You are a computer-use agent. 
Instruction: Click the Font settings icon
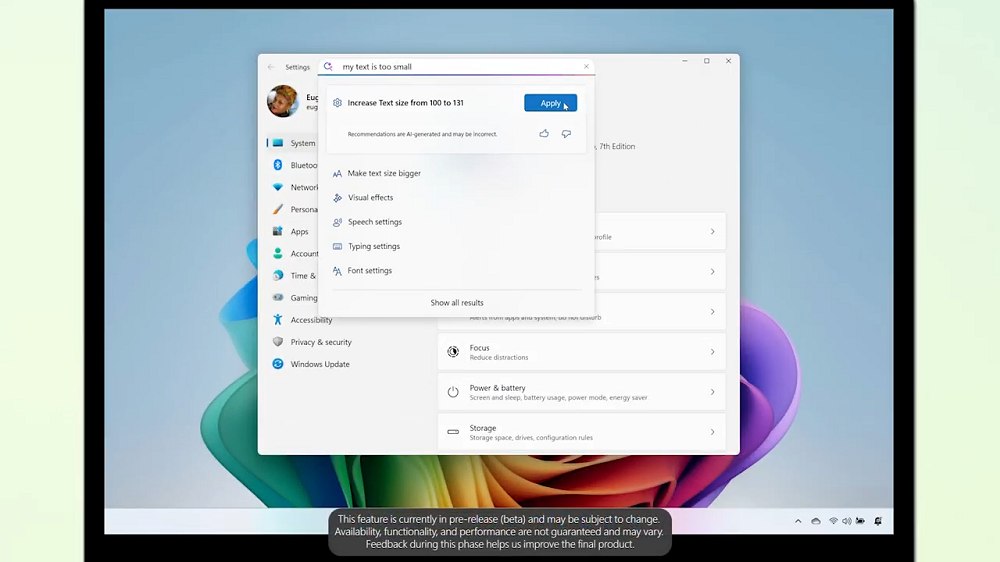point(337,270)
